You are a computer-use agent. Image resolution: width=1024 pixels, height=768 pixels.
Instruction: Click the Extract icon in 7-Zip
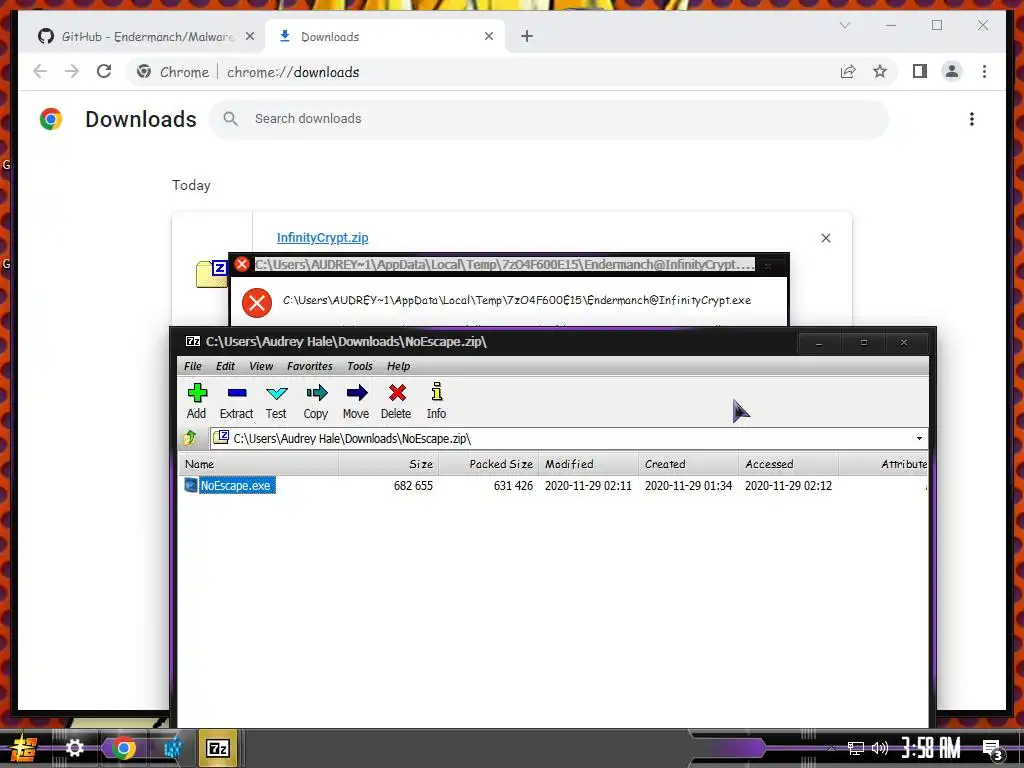pos(236,393)
